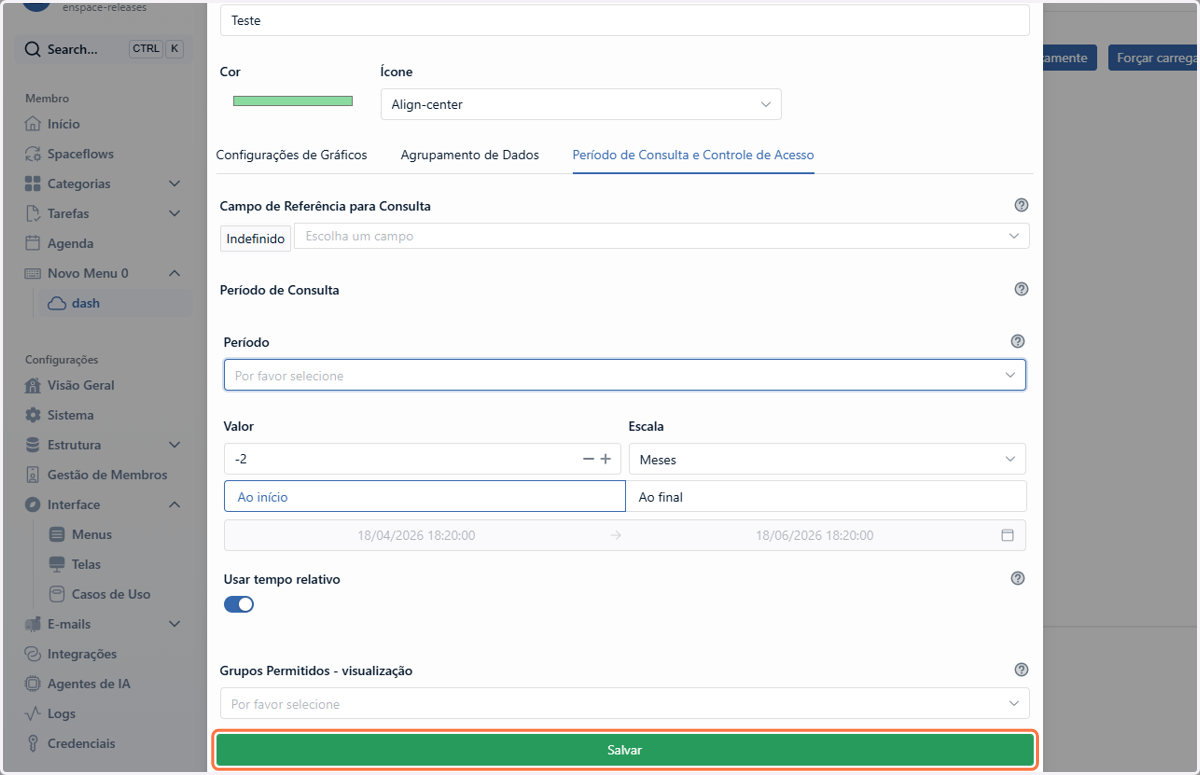
Task: Click the Logs pulse icon
Action: 32,714
